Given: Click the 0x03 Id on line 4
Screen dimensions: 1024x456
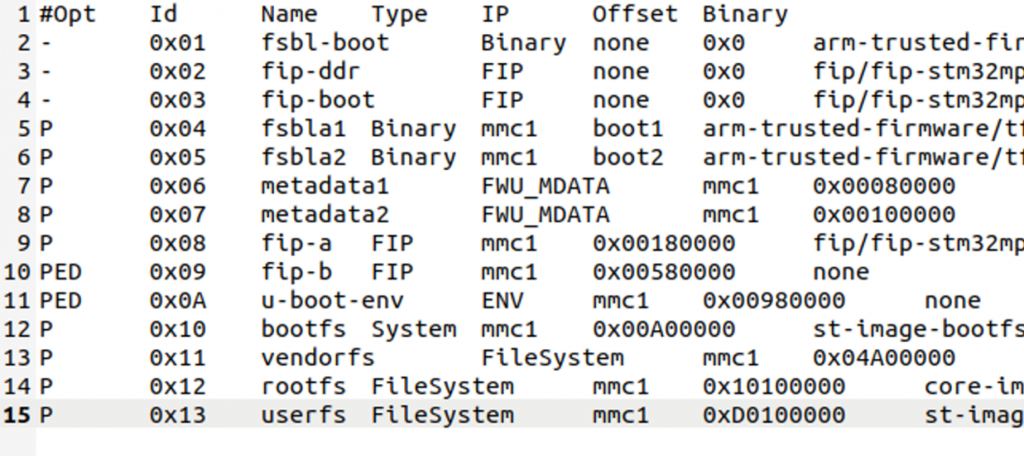Looking at the screenshot, I should coord(178,100).
